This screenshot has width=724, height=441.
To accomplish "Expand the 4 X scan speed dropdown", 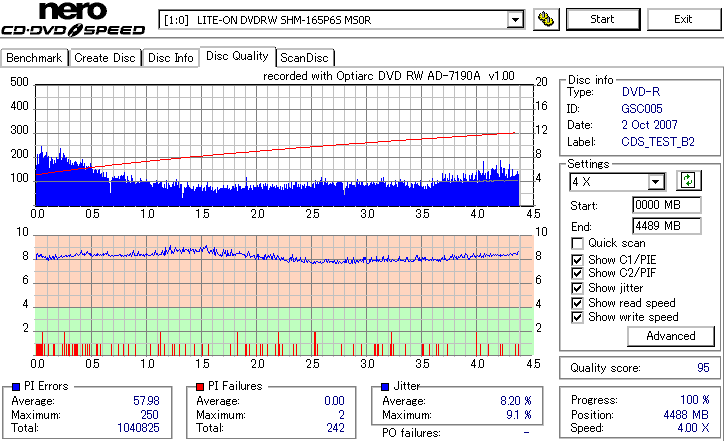I will tap(655, 182).
